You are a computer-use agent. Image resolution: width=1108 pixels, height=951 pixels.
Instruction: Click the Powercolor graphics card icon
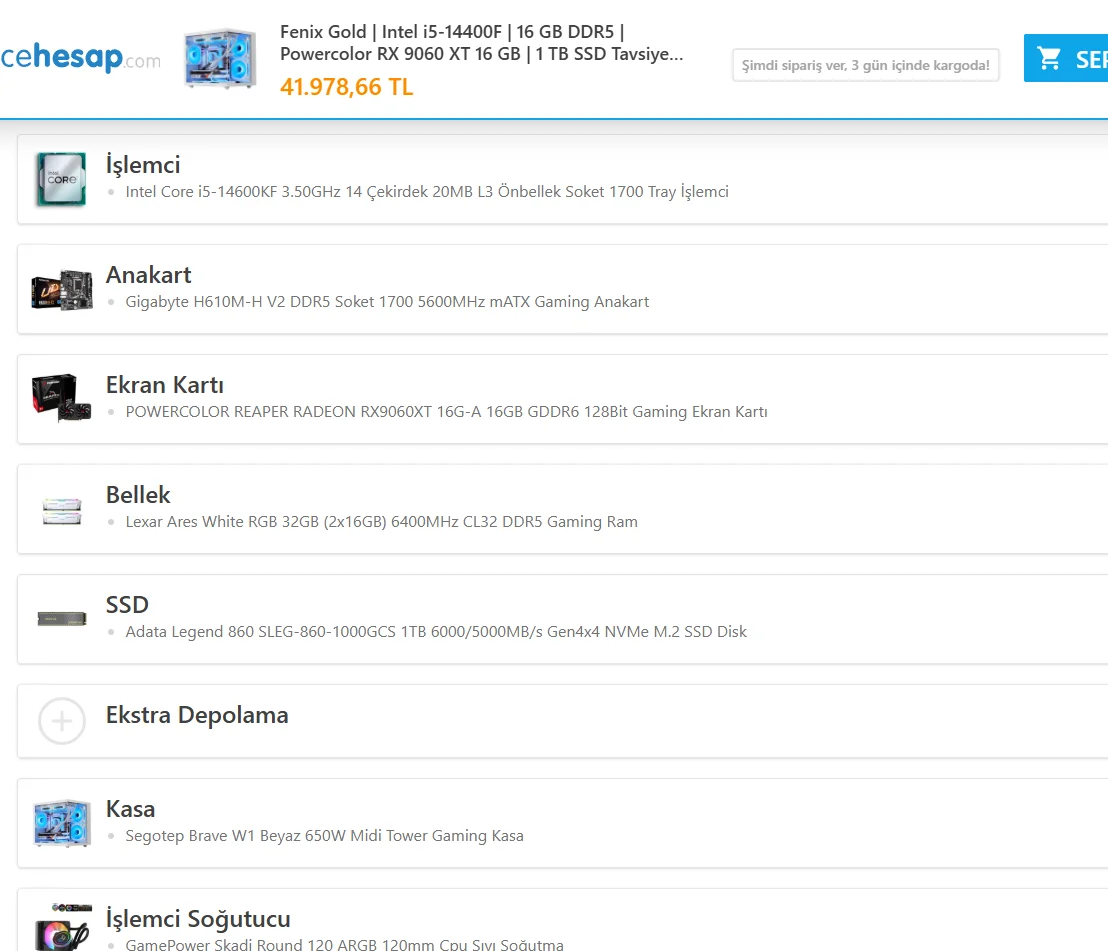tap(61, 397)
